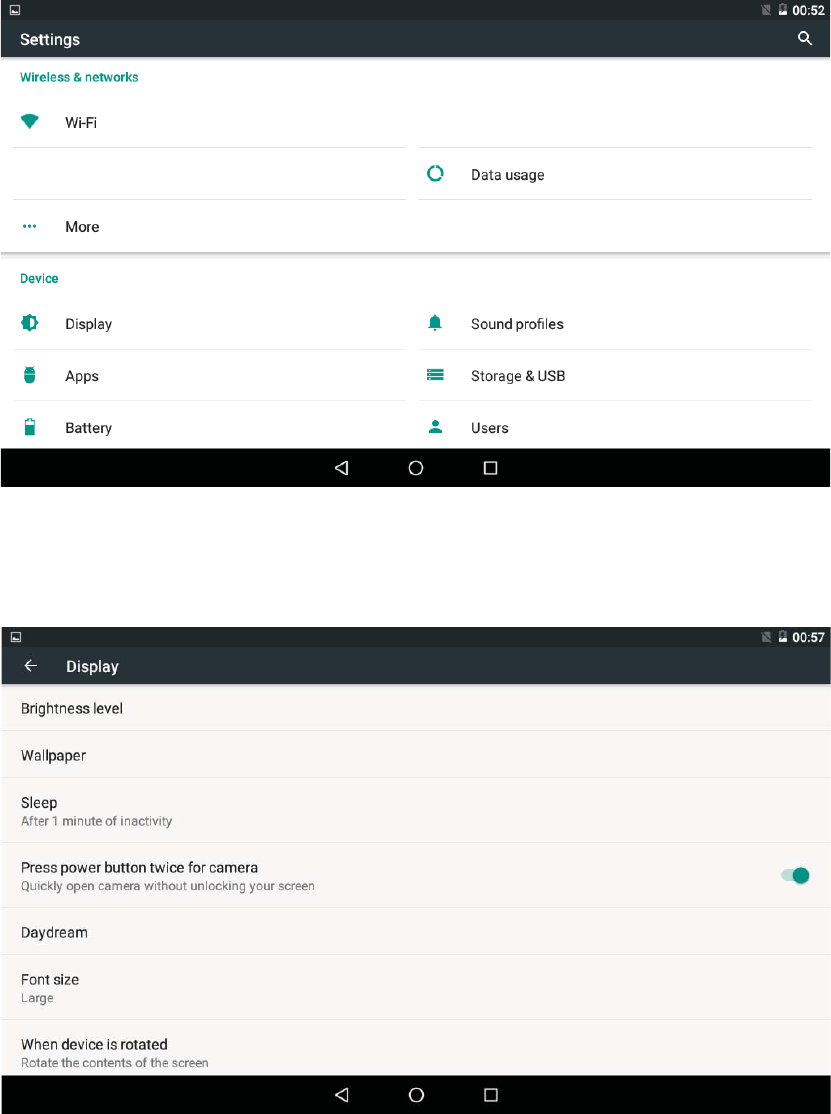Open Sound profiles
This screenshot has width=831, height=1114.
(615, 324)
